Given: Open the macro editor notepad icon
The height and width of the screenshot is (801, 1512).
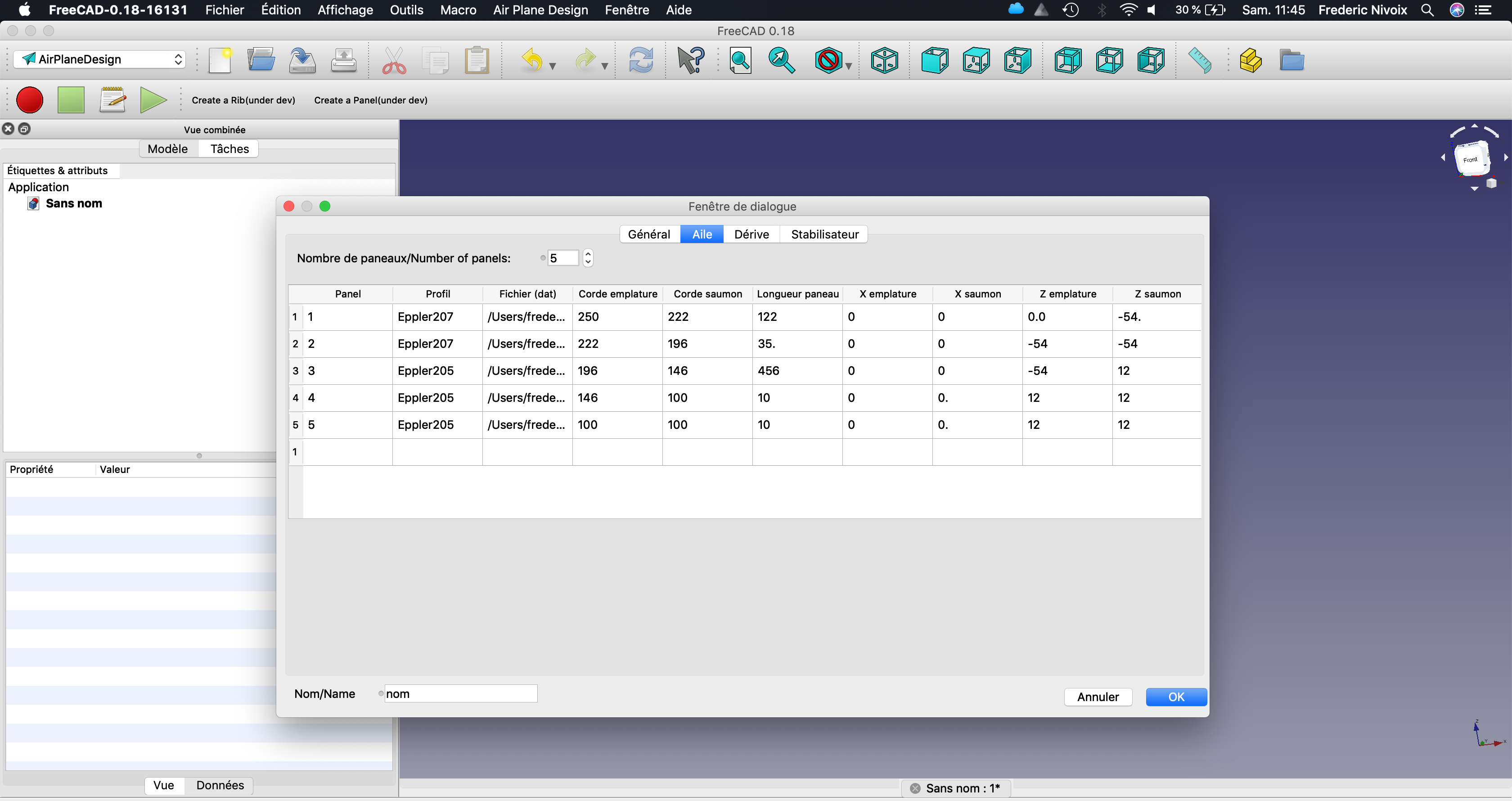Looking at the screenshot, I should coord(112,100).
